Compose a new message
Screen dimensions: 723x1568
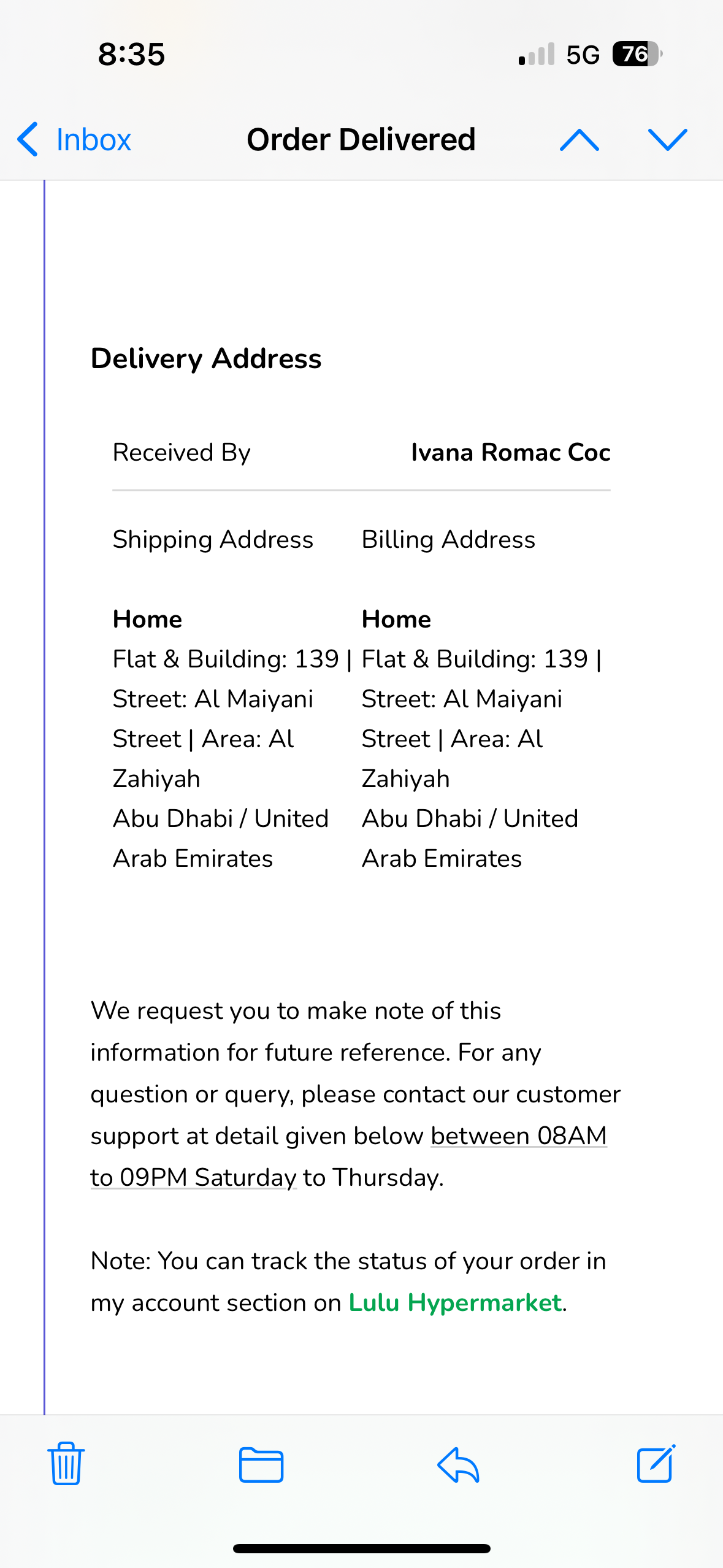pyautogui.click(x=656, y=1464)
